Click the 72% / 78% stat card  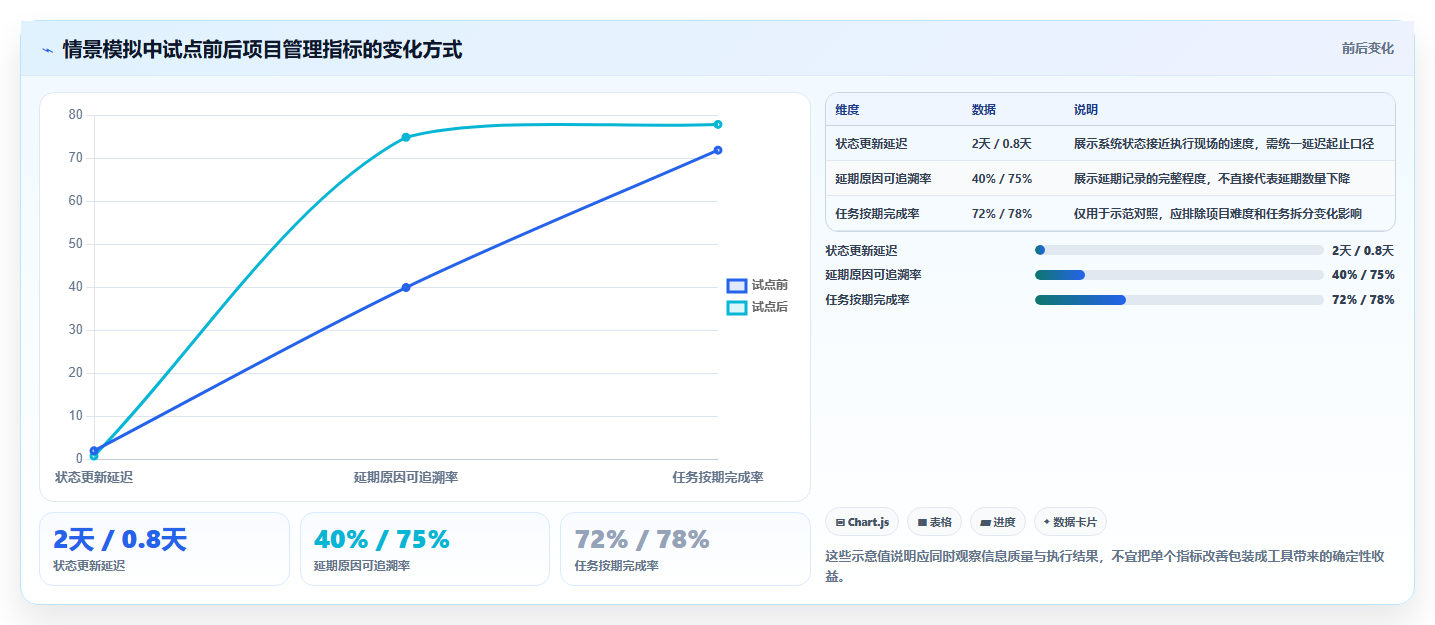pyautogui.click(x=685, y=549)
